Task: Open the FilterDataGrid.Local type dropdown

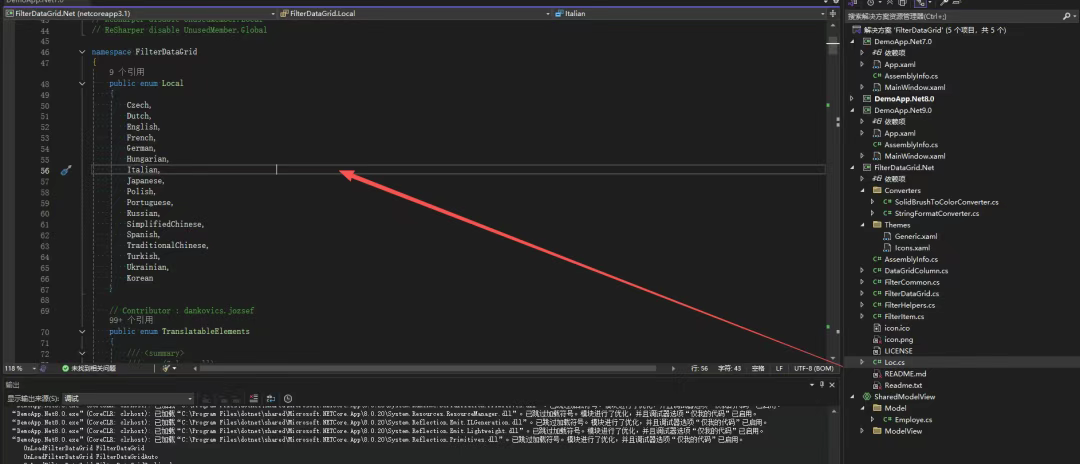Action: 412,14
